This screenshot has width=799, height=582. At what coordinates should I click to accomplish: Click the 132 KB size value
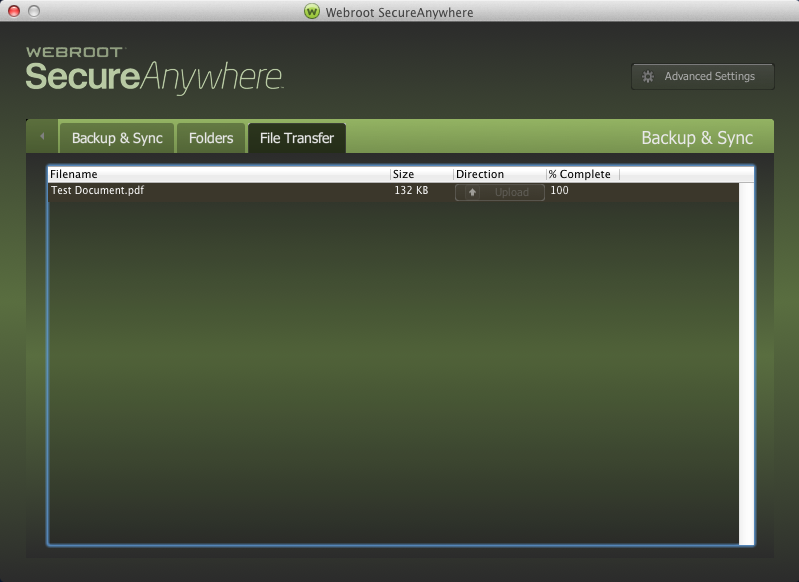tap(411, 191)
